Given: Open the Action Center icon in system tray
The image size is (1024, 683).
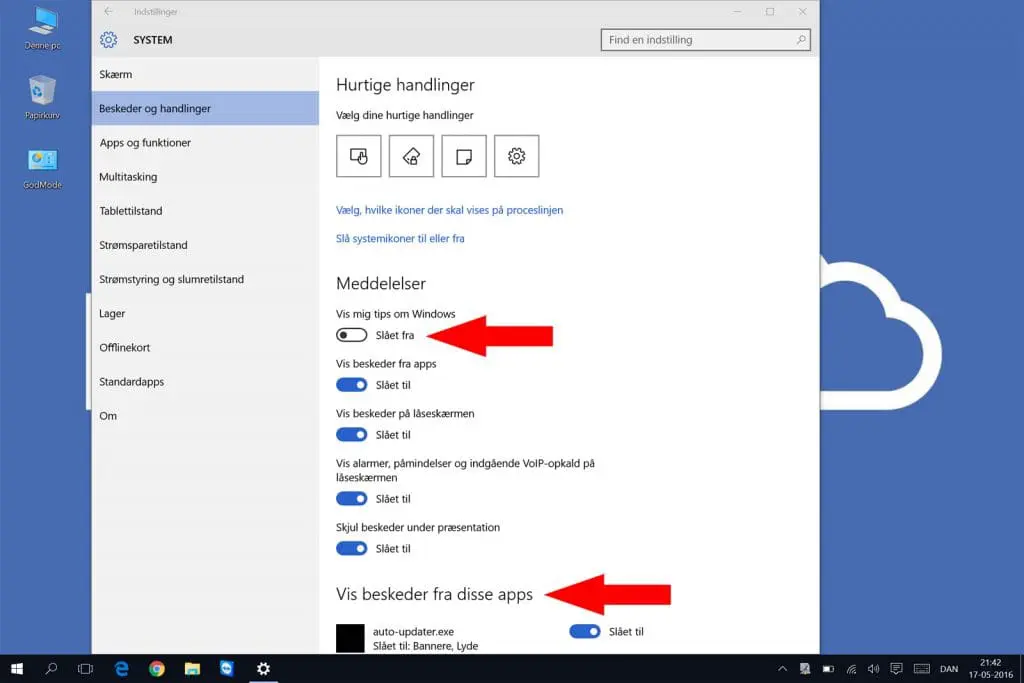Looking at the screenshot, I should pyautogui.click(x=896, y=669).
